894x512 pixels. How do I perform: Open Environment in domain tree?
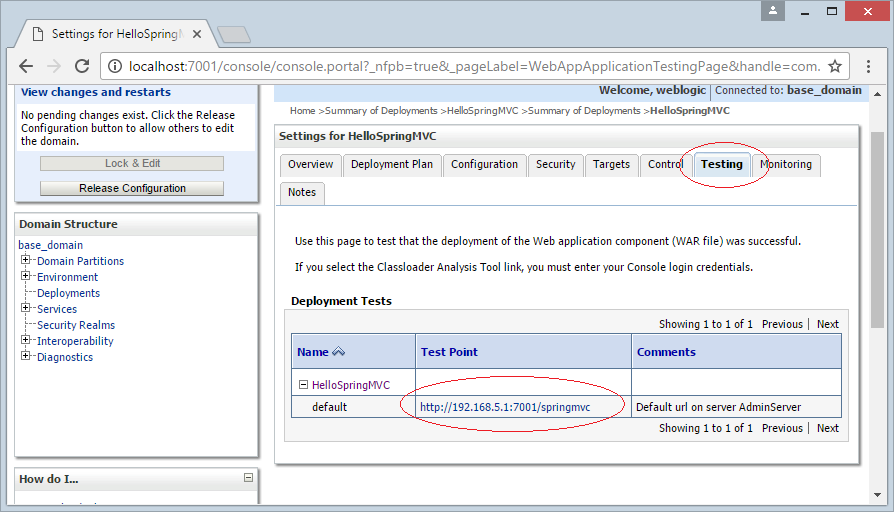click(67, 277)
